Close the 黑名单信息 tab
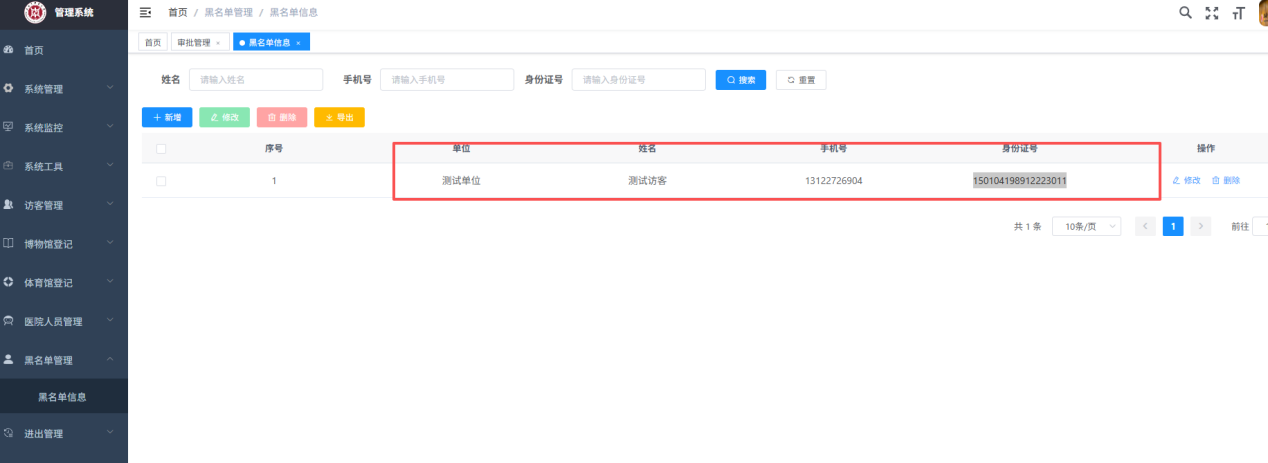1268x463 pixels. pyautogui.click(x=298, y=43)
